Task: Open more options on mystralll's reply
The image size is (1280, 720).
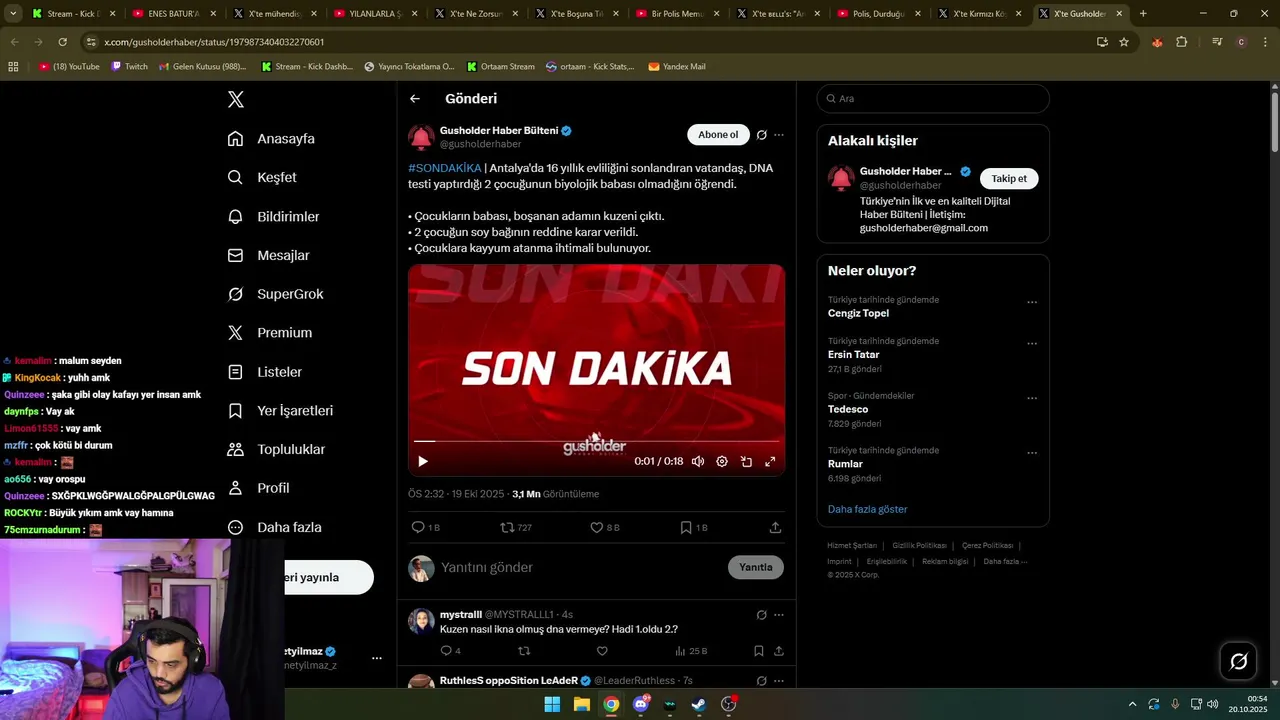Action: tap(779, 615)
